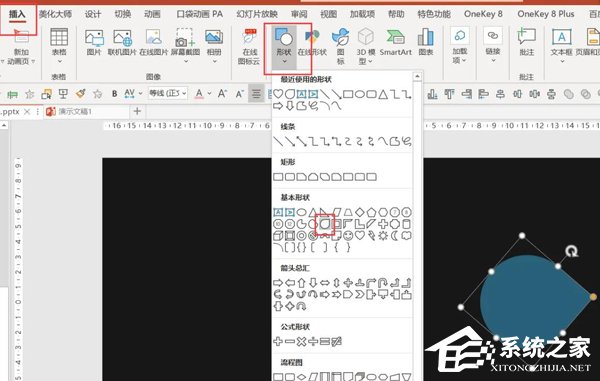Switch to the 动画 animations tab
This screenshot has width=600, height=381.
point(152,14)
